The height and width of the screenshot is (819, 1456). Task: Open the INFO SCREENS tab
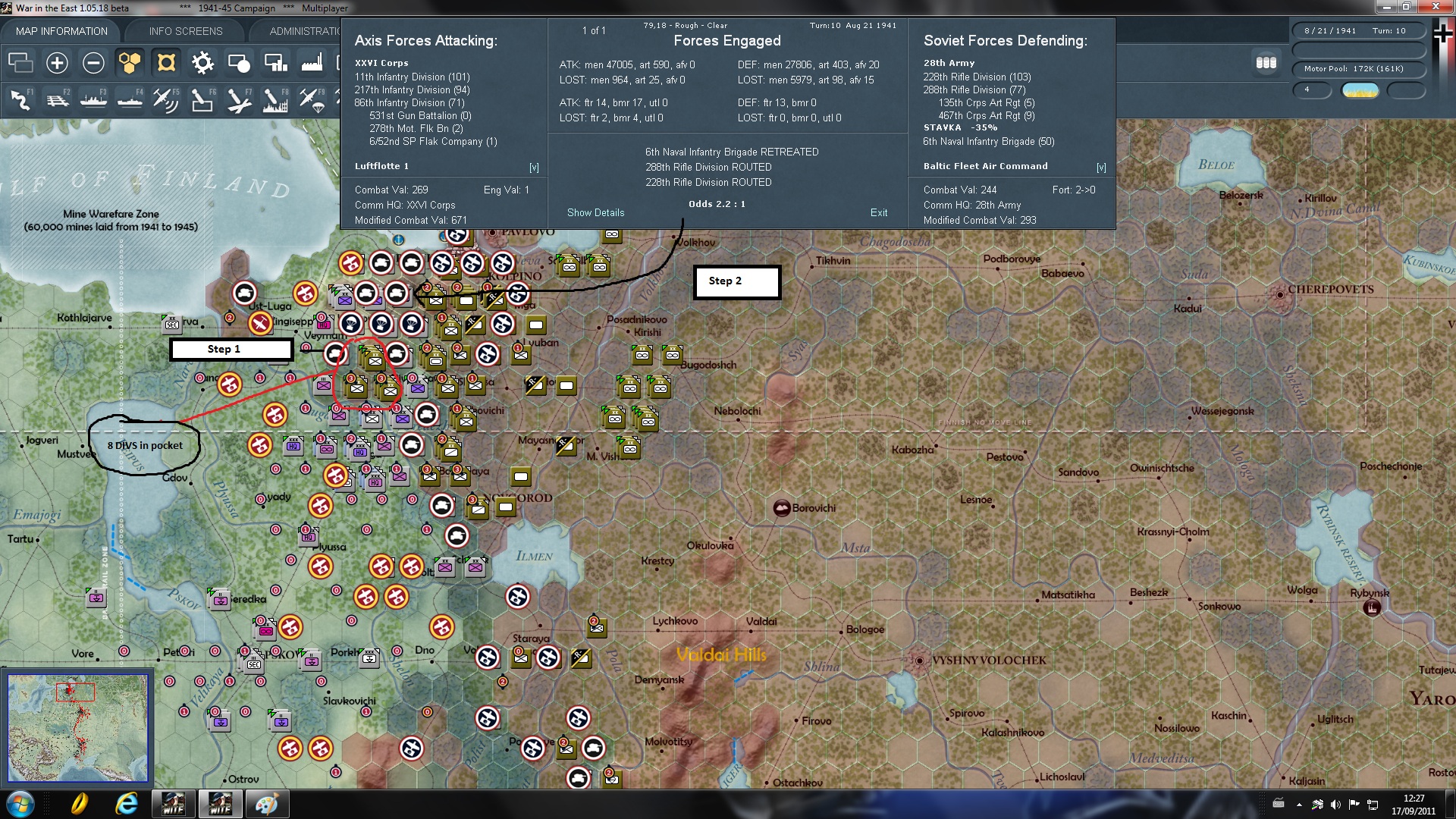point(186,31)
